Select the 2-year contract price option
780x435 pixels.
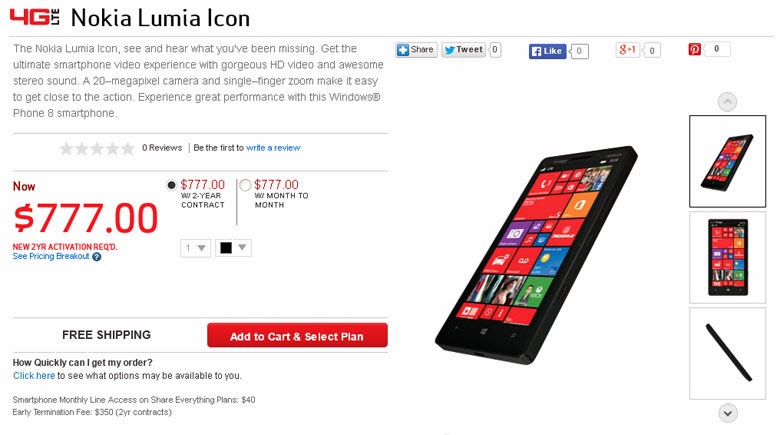pos(171,185)
